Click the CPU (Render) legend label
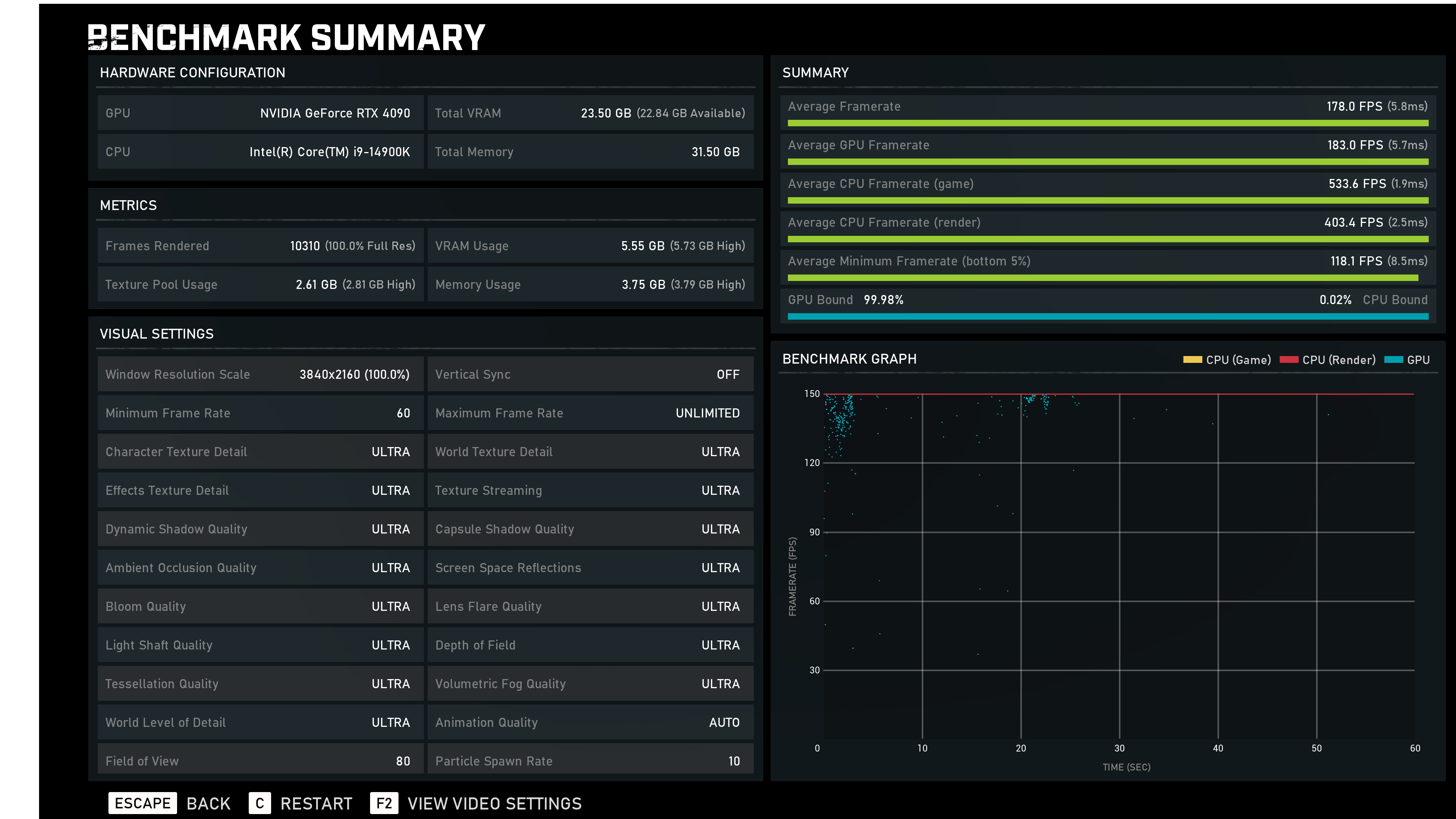This screenshot has width=1456, height=819. (1339, 360)
